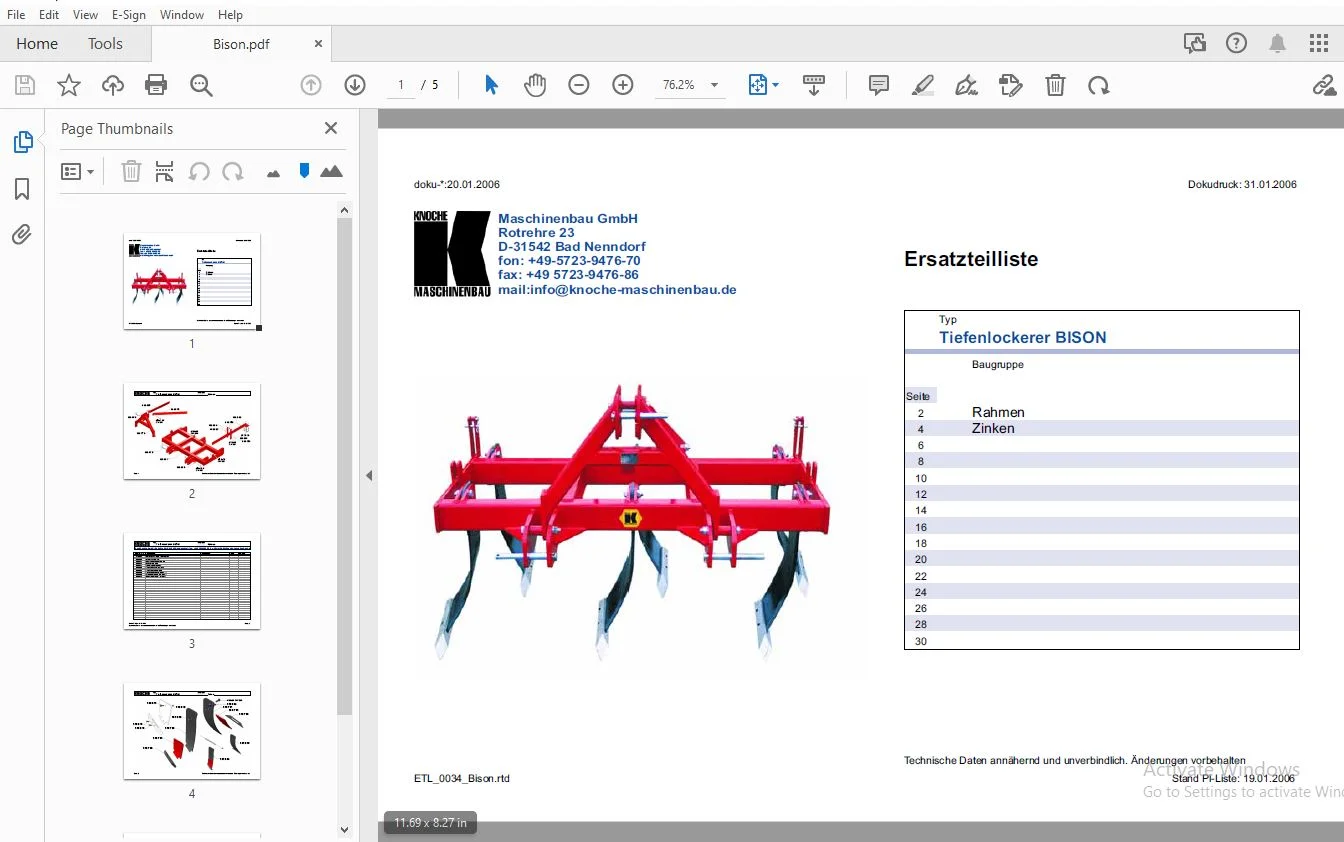Open the Help question mark icon
The image size is (1344, 842).
coord(1237,43)
